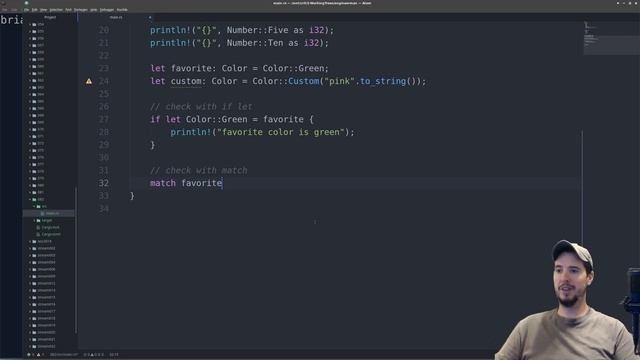Click the comment '// check with match'
This screenshot has height=360, width=640.
point(199,170)
